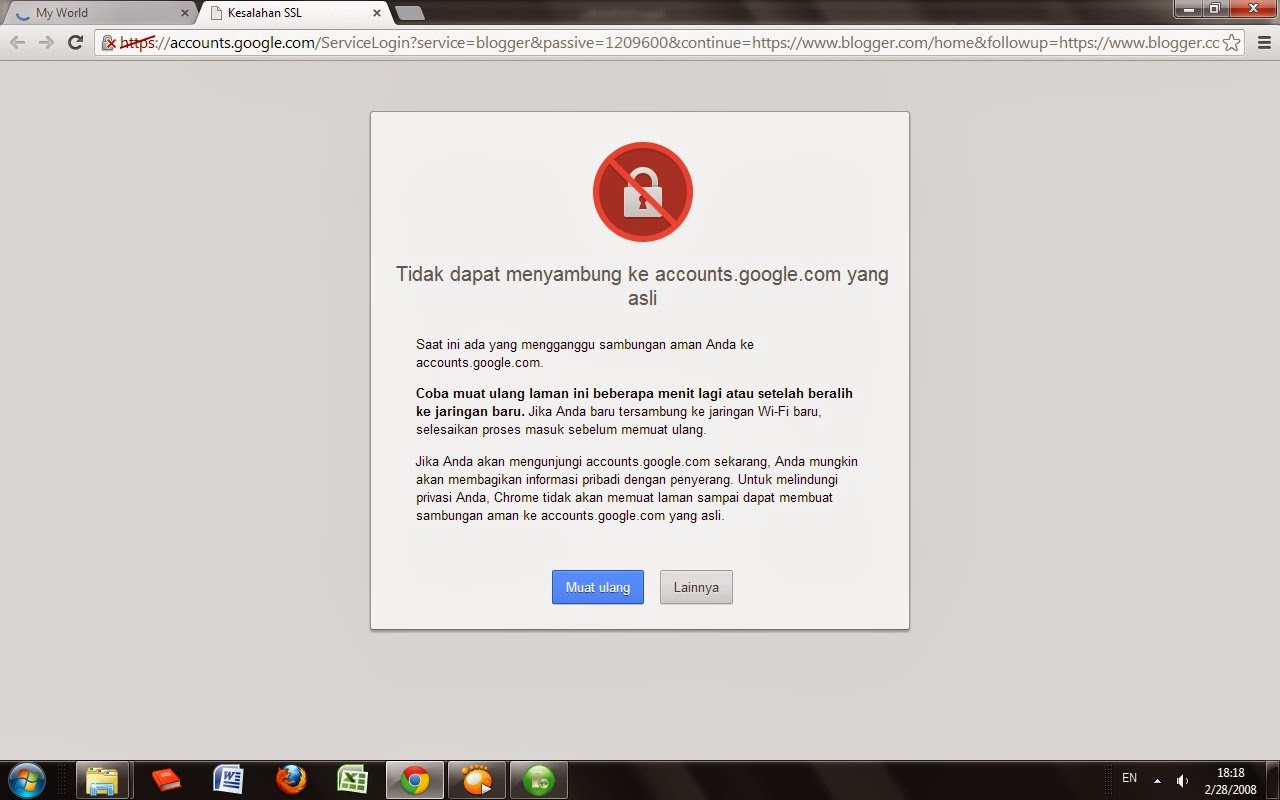Open Microsoft Excel from the taskbar
1280x800 pixels.
353,780
